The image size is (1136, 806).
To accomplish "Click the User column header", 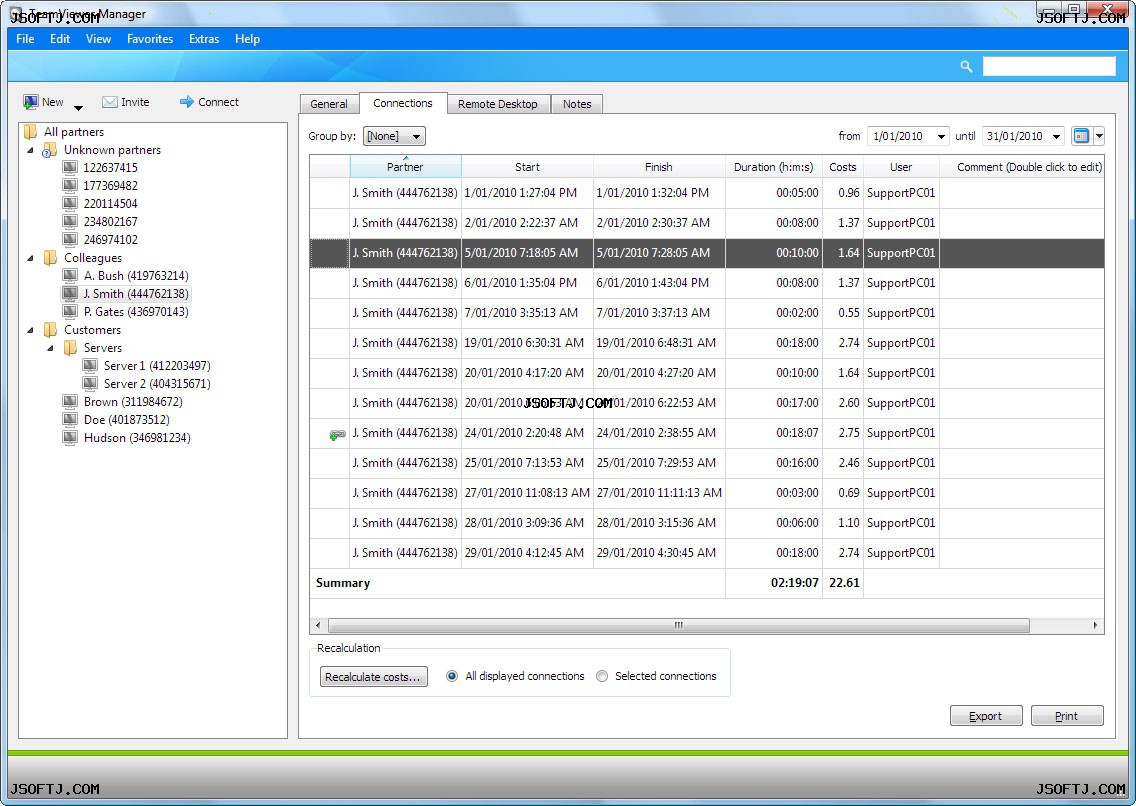I will click(x=901, y=167).
